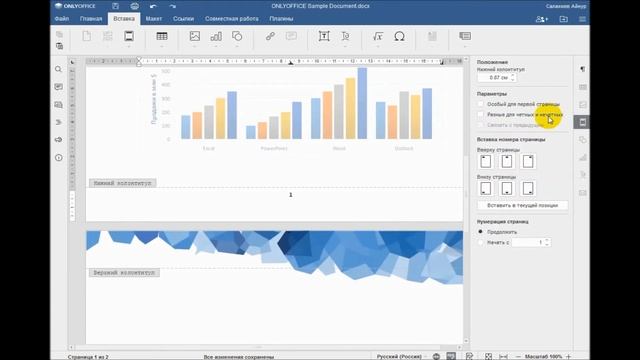Click 'Вставить в текущей позиции' button
Viewport: 640px width, 360px height.
click(x=522, y=205)
